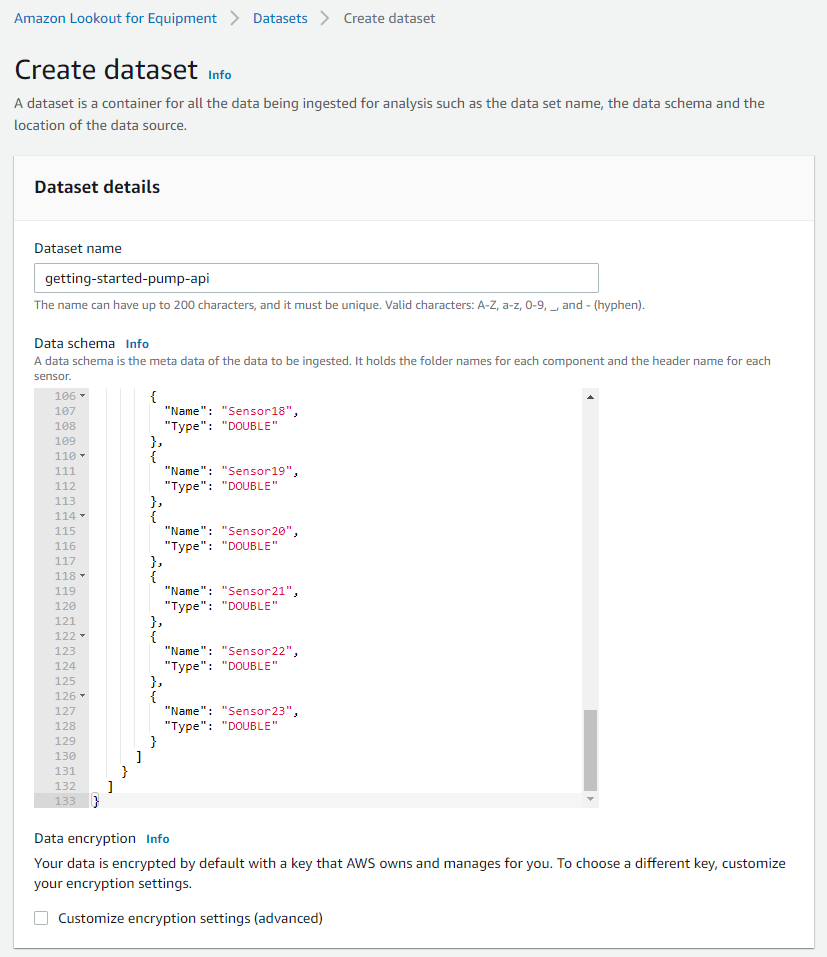Click the schema editor scroll-up arrow
Screen dimensions: 827x957
tap(590, 397)
